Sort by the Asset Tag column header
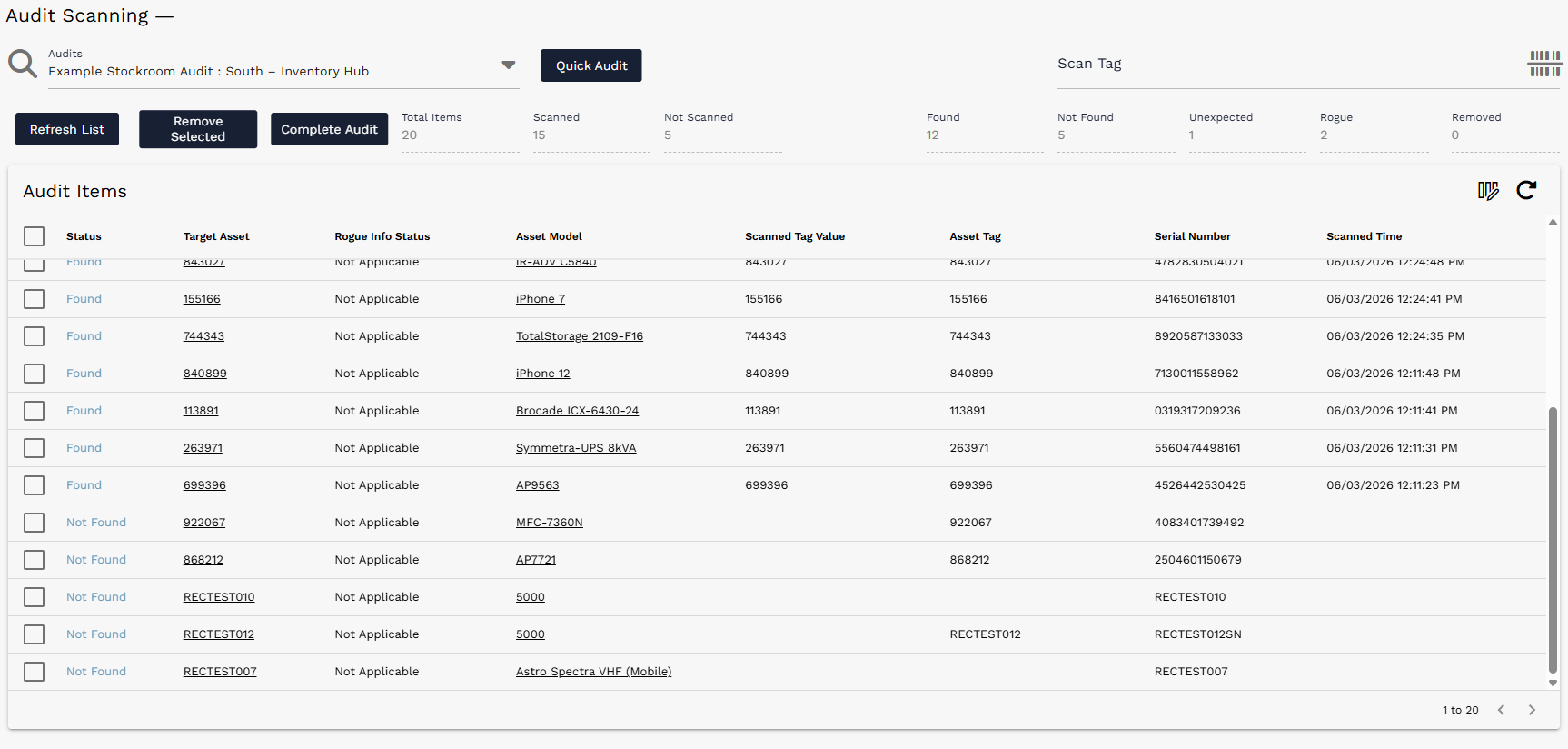 point(975,236)
